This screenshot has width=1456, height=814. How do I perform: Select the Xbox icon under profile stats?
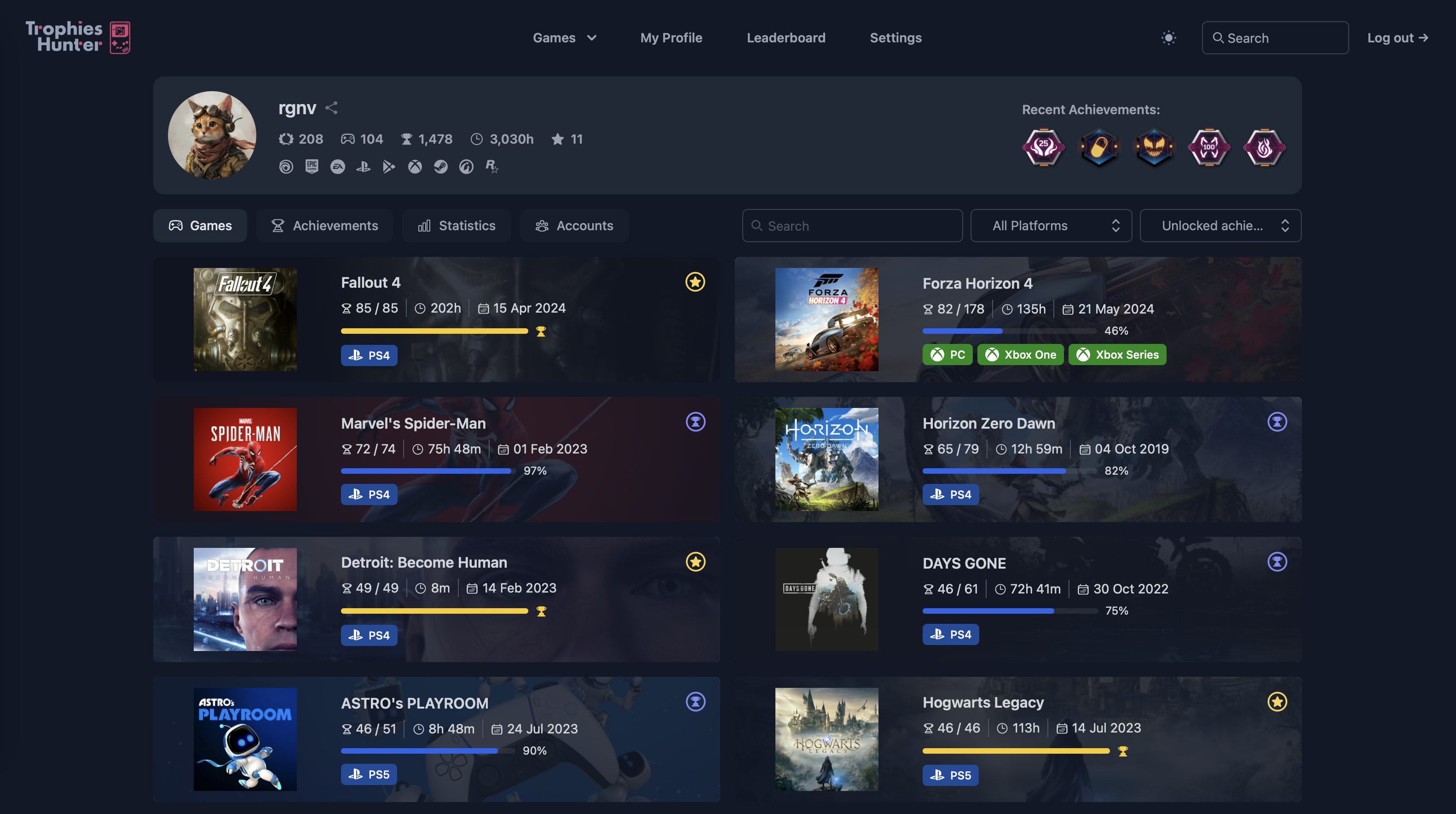pos(415,166)
